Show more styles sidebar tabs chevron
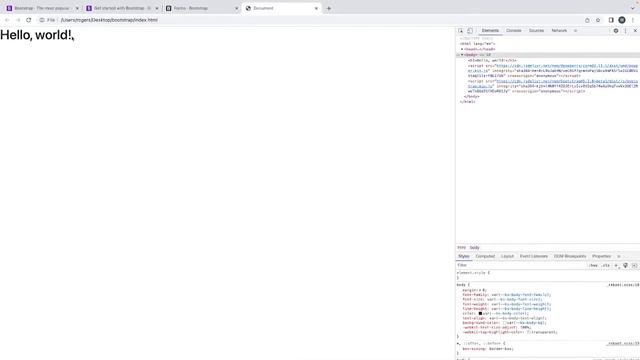640x360 pixels. (x=619, y=256)
